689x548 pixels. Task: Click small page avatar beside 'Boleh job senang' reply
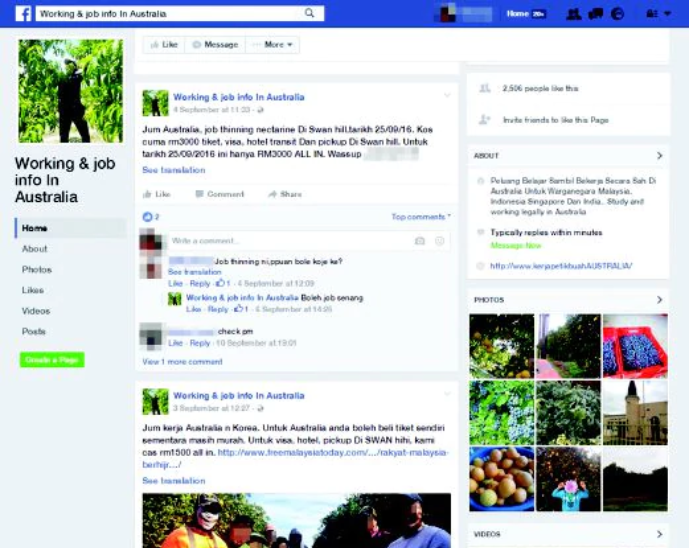pos(174,299)
